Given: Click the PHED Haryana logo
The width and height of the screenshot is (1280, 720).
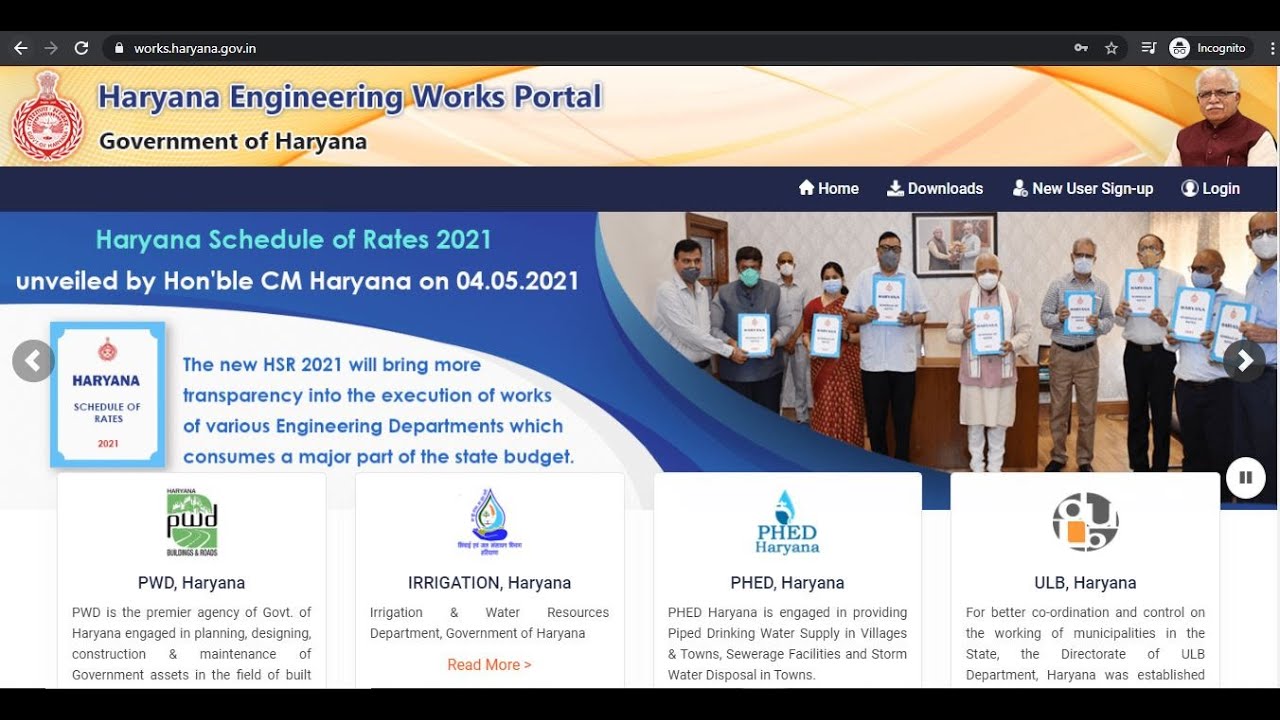Looking at the screenshot, I should pyautogui.click(x=787, y=522).
